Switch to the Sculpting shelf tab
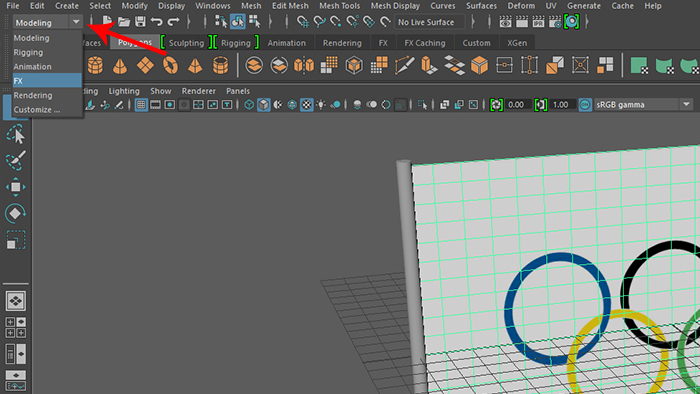700x394 pixels. click(x=186, y=43)
